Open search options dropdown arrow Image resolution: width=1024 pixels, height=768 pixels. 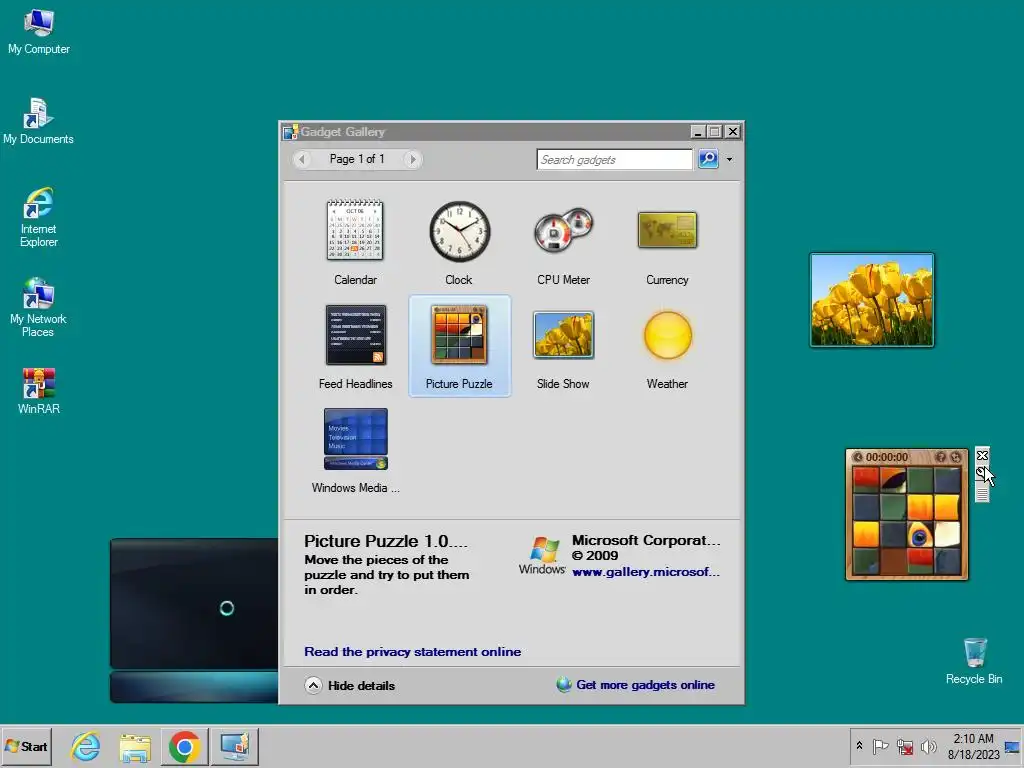(729, 159)
